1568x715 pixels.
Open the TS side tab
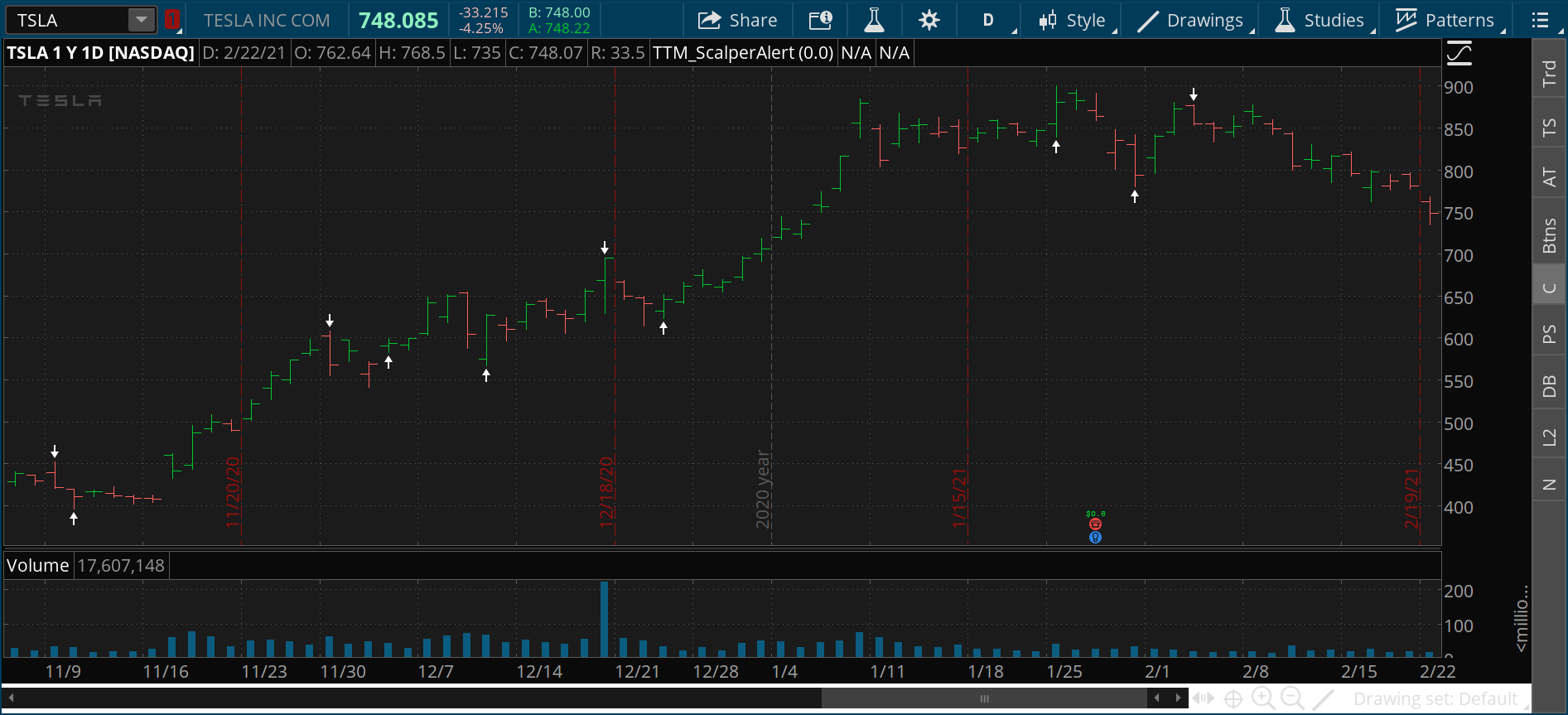(x=1549, y=126)
